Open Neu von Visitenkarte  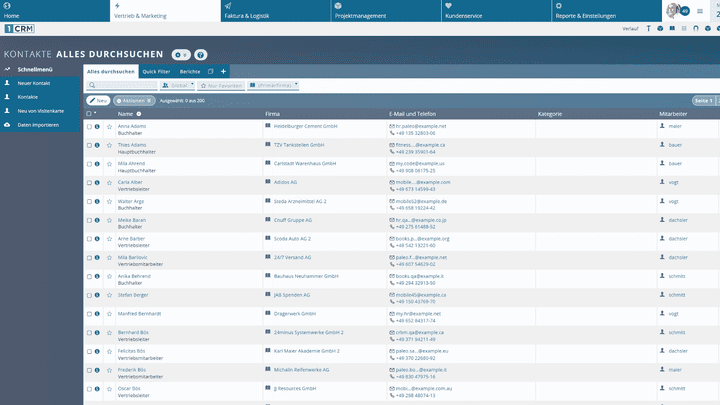[x=40, y=111]
